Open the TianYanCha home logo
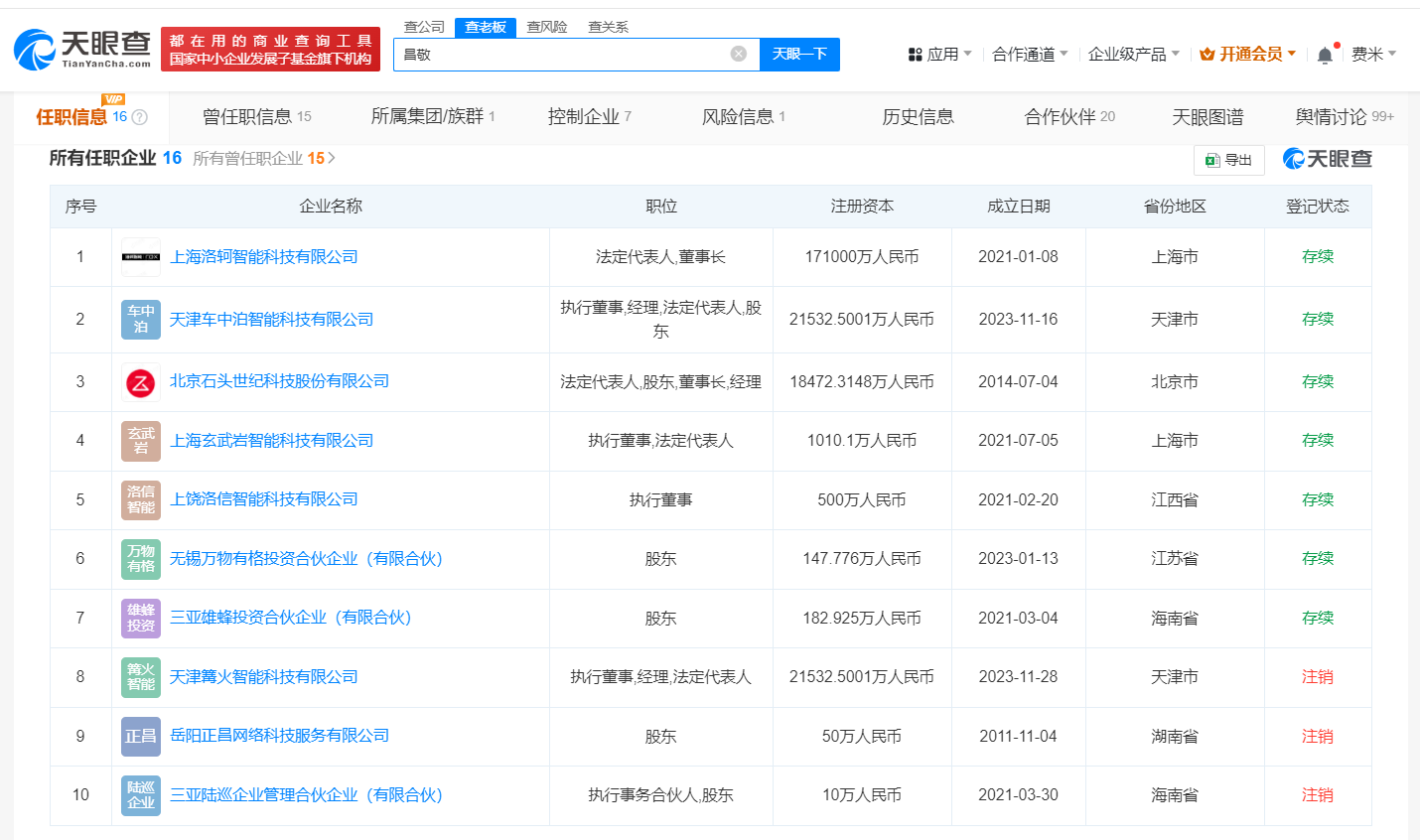The image size is (1420, 840). coord(82,49)
